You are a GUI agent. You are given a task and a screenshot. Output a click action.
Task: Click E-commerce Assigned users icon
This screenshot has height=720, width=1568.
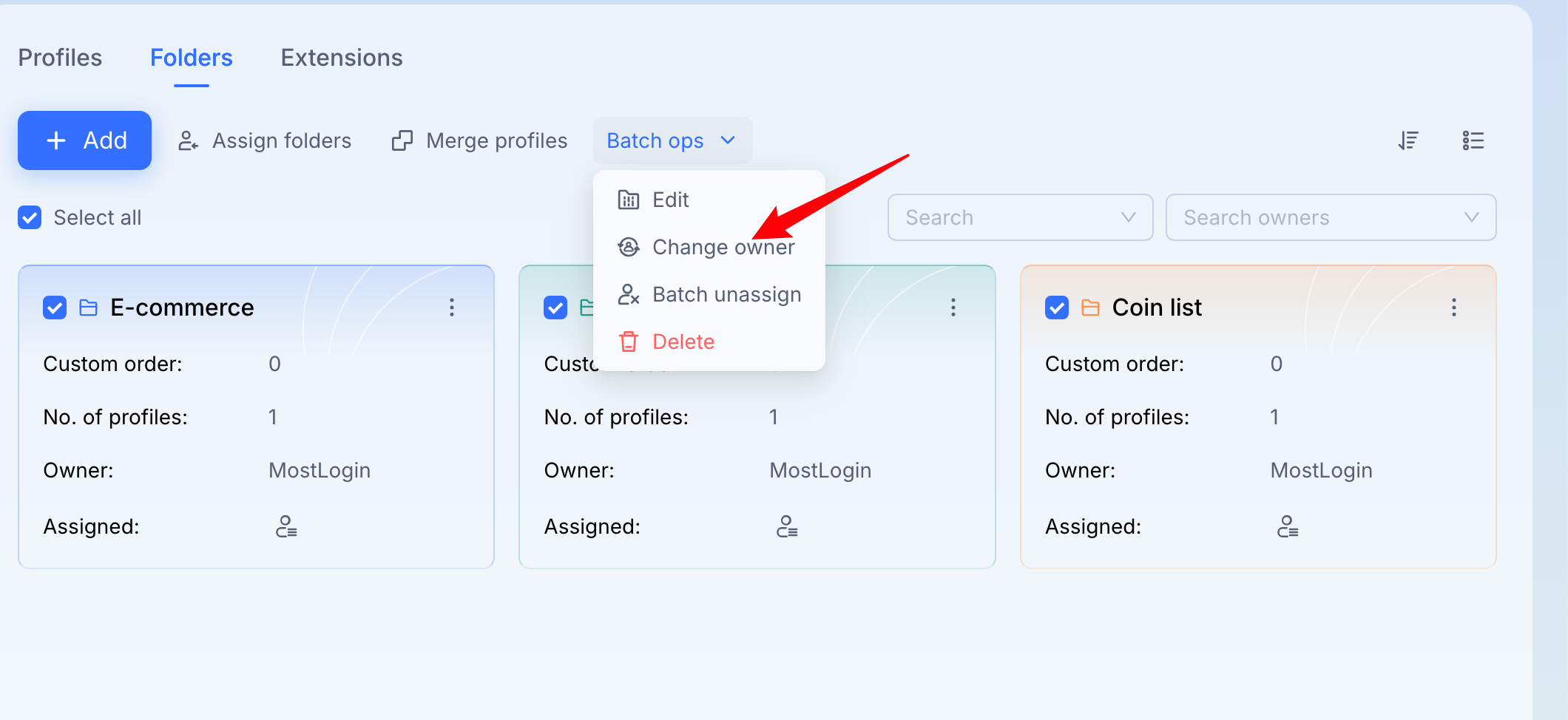[x=286, y=526]
